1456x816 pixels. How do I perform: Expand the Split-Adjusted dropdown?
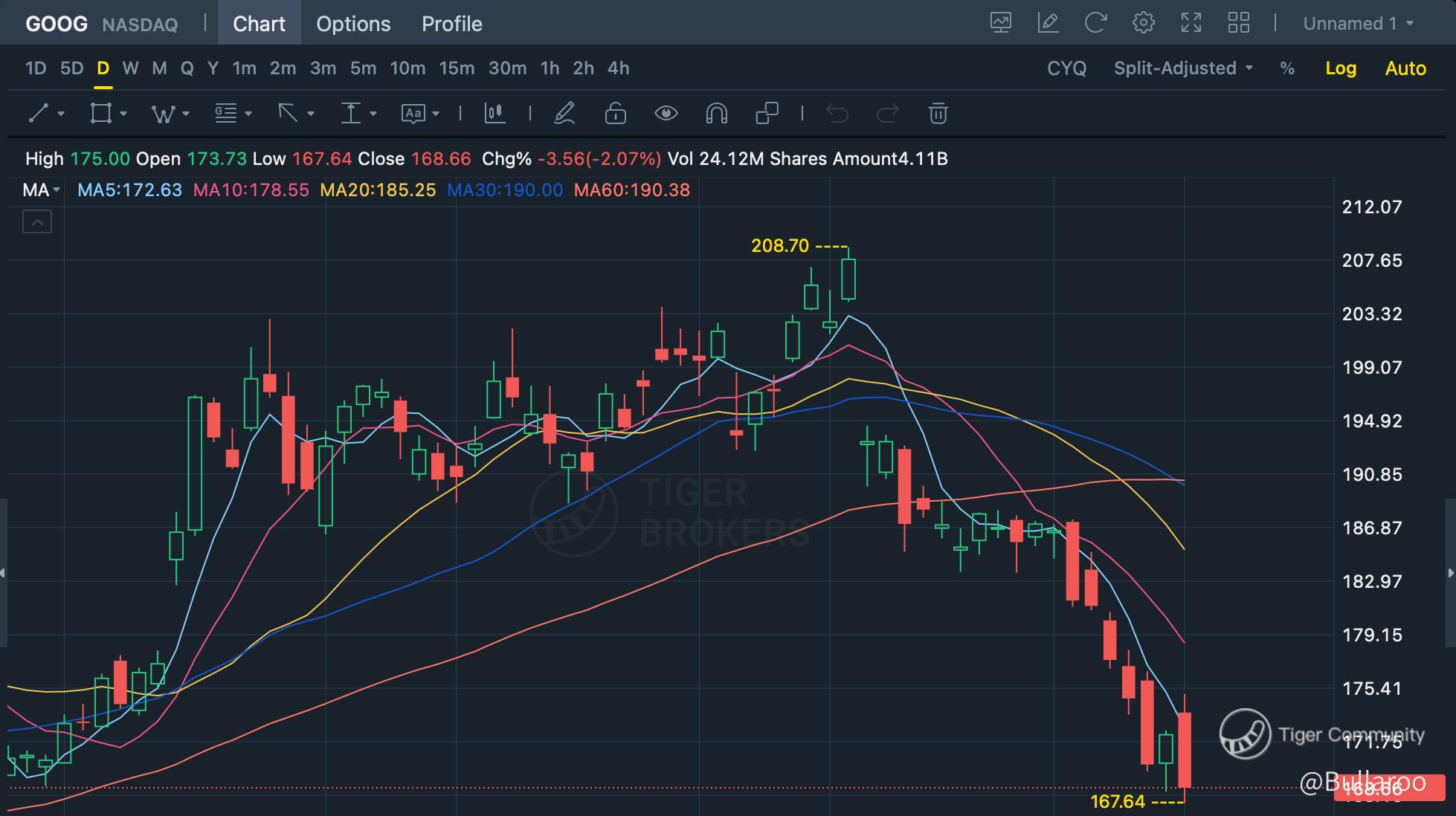click(1183, 68)
